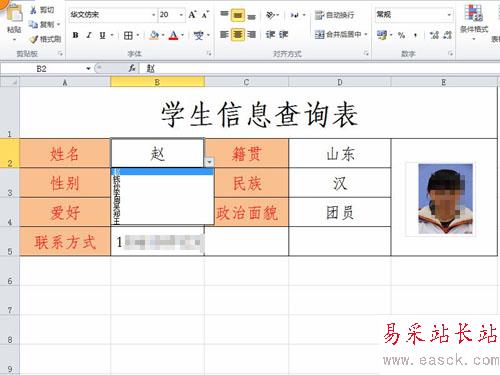Image resolution: width=500 pixels, height=375 pixels.
Task: Expand the Paste options arrow
Action: [x=14, y=40]
